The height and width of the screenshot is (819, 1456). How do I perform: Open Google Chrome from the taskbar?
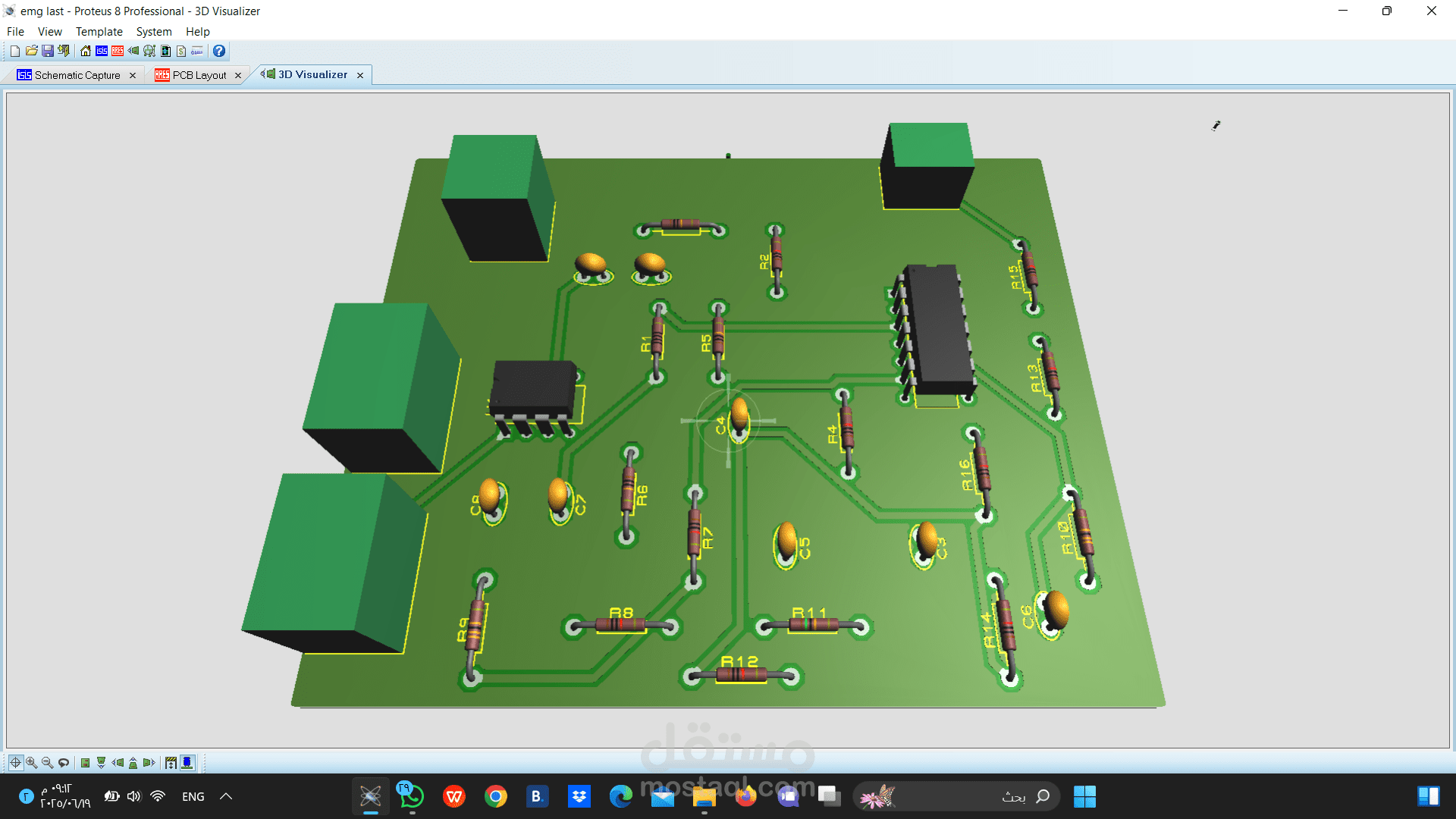click(496, 796)
